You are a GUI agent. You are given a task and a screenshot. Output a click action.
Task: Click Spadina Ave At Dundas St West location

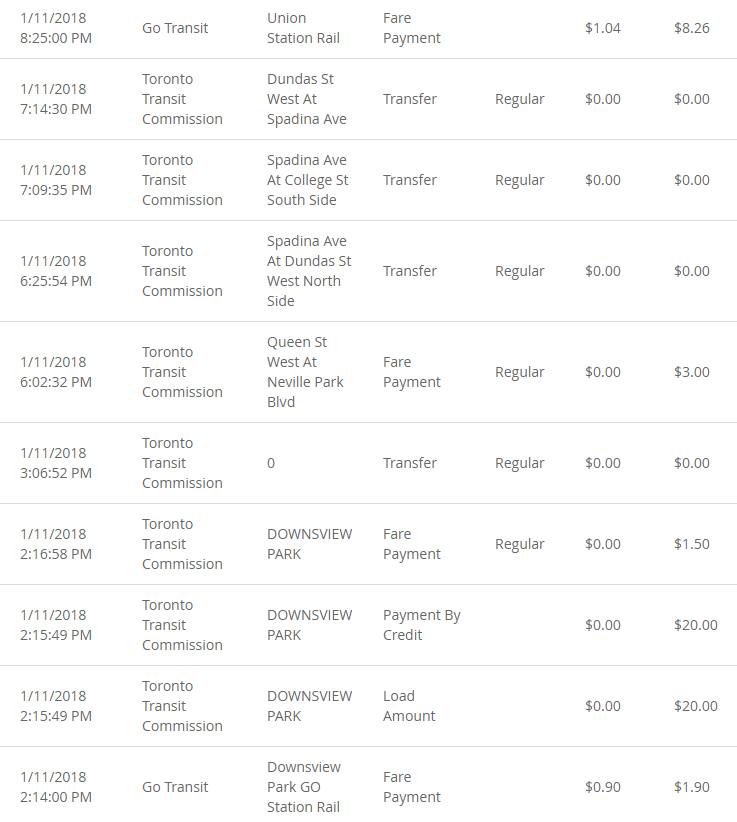tap(308, 271)
